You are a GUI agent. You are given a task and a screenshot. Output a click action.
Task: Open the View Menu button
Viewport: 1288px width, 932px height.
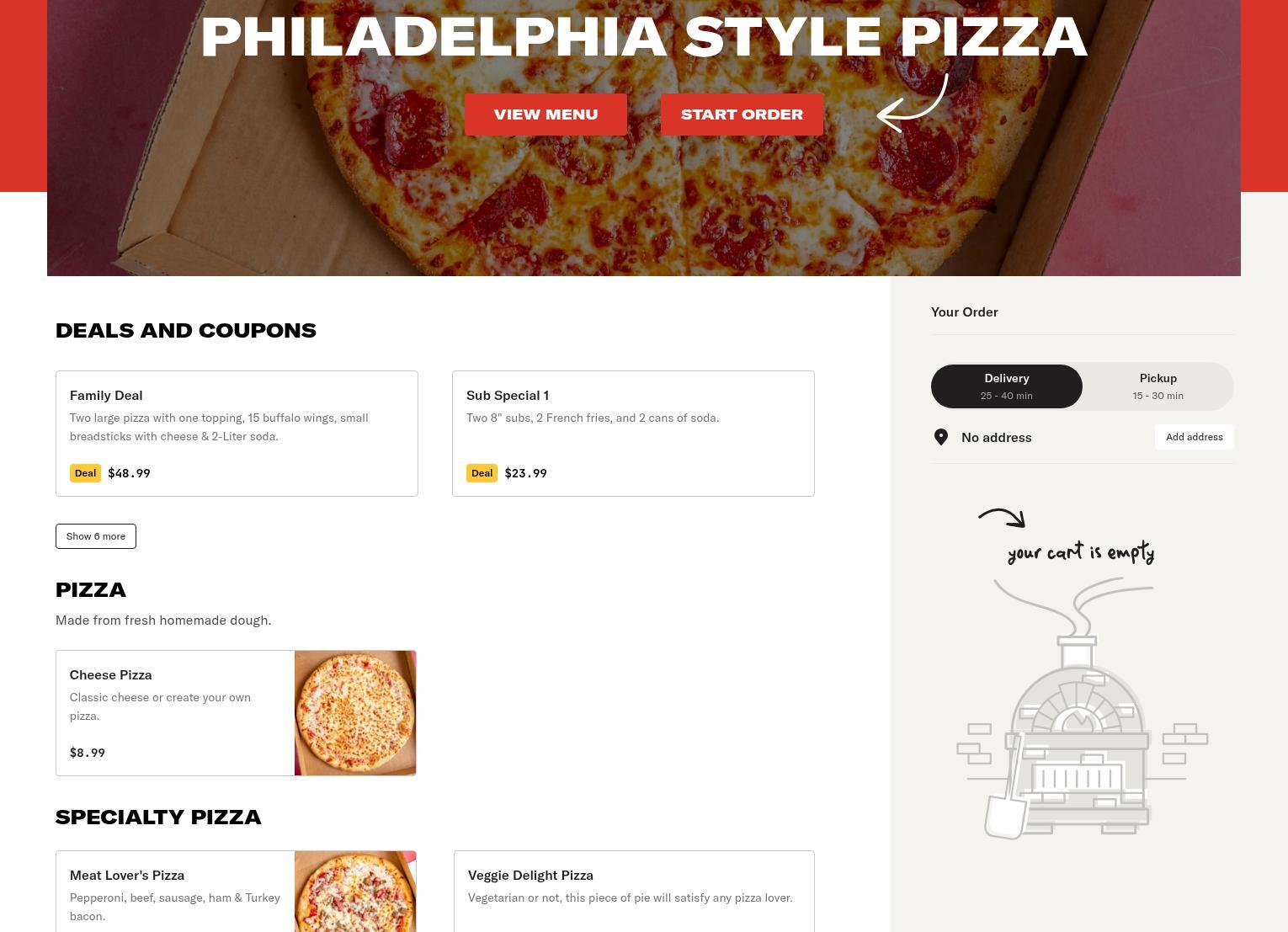(546, 115)
